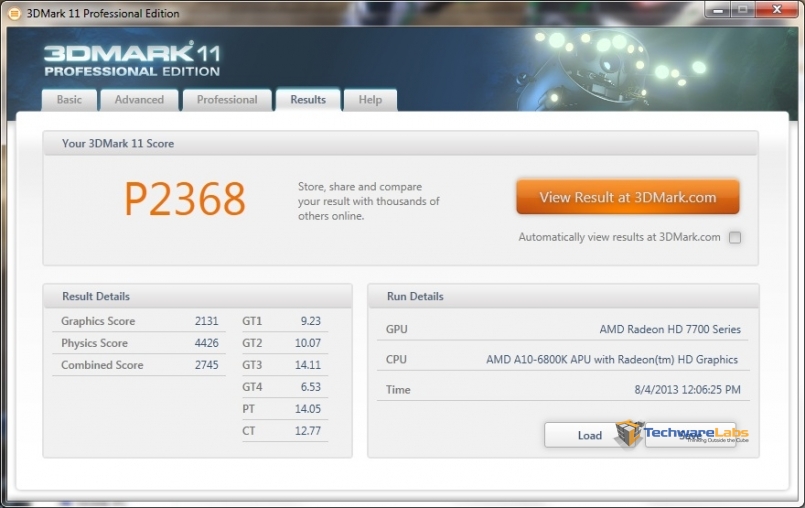The image size is (805, 508).
Task: Click the GPU name AMD Radeon HD 7700 Series
Action: [670, 329]
